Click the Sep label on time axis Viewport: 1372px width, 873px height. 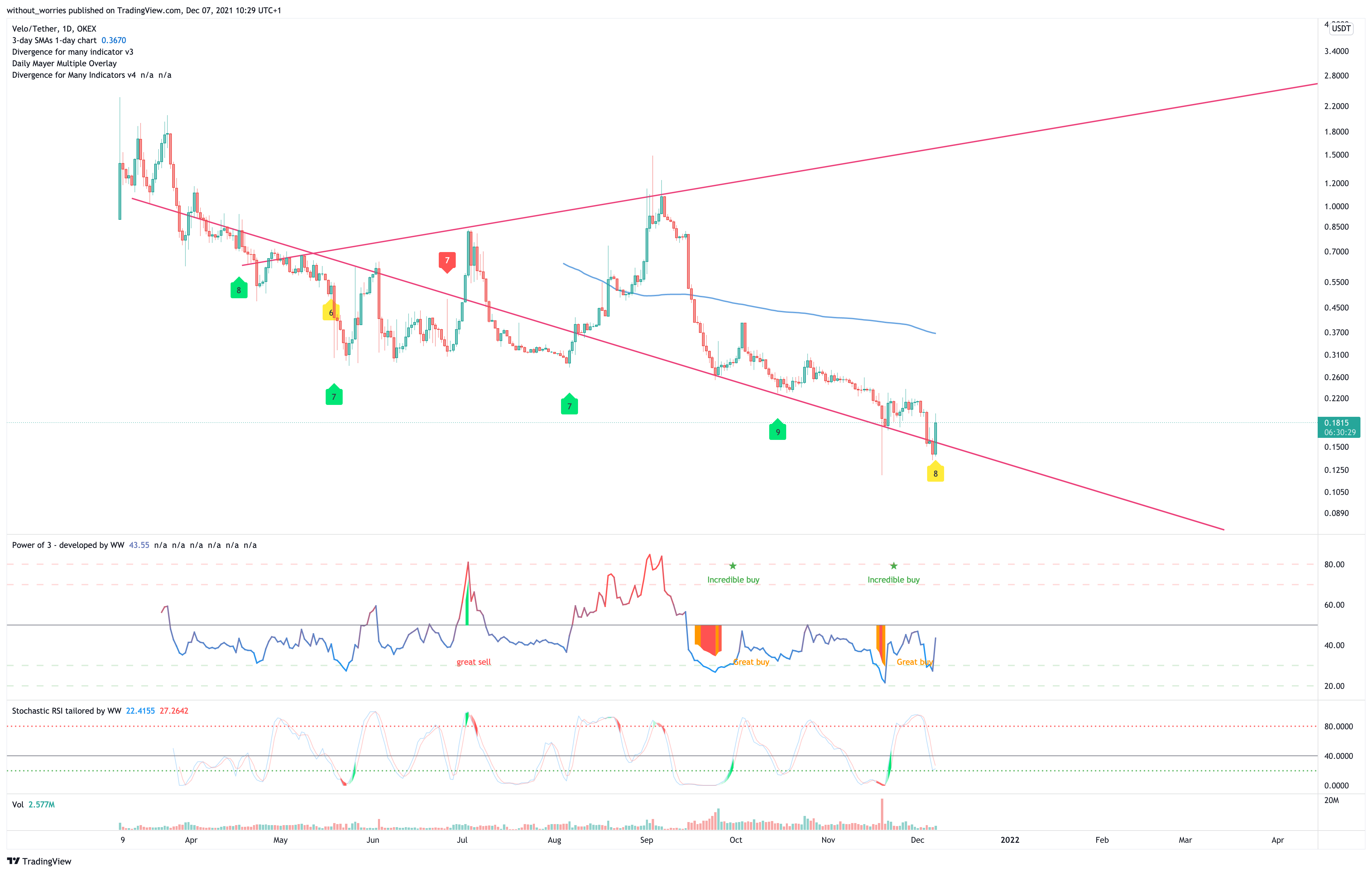coord(646,840)
